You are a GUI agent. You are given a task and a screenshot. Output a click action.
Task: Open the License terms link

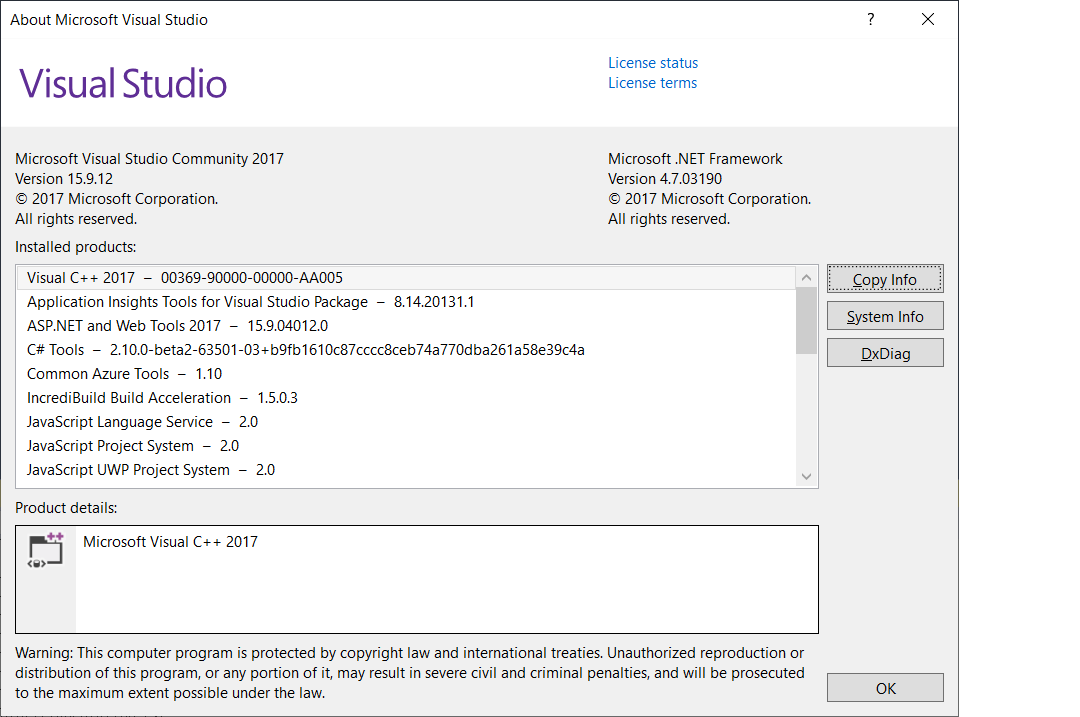pos(652,83)
